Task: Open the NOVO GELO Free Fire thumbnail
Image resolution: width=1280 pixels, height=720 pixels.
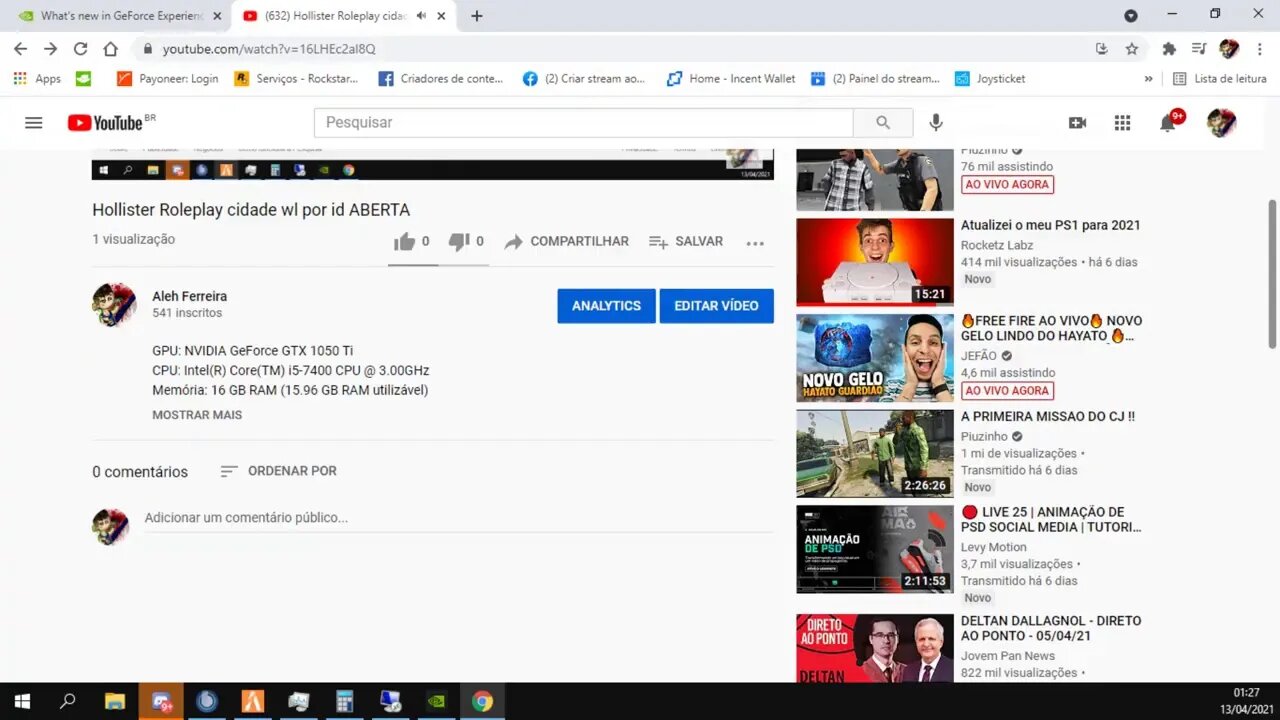Action: coord(875,358)
